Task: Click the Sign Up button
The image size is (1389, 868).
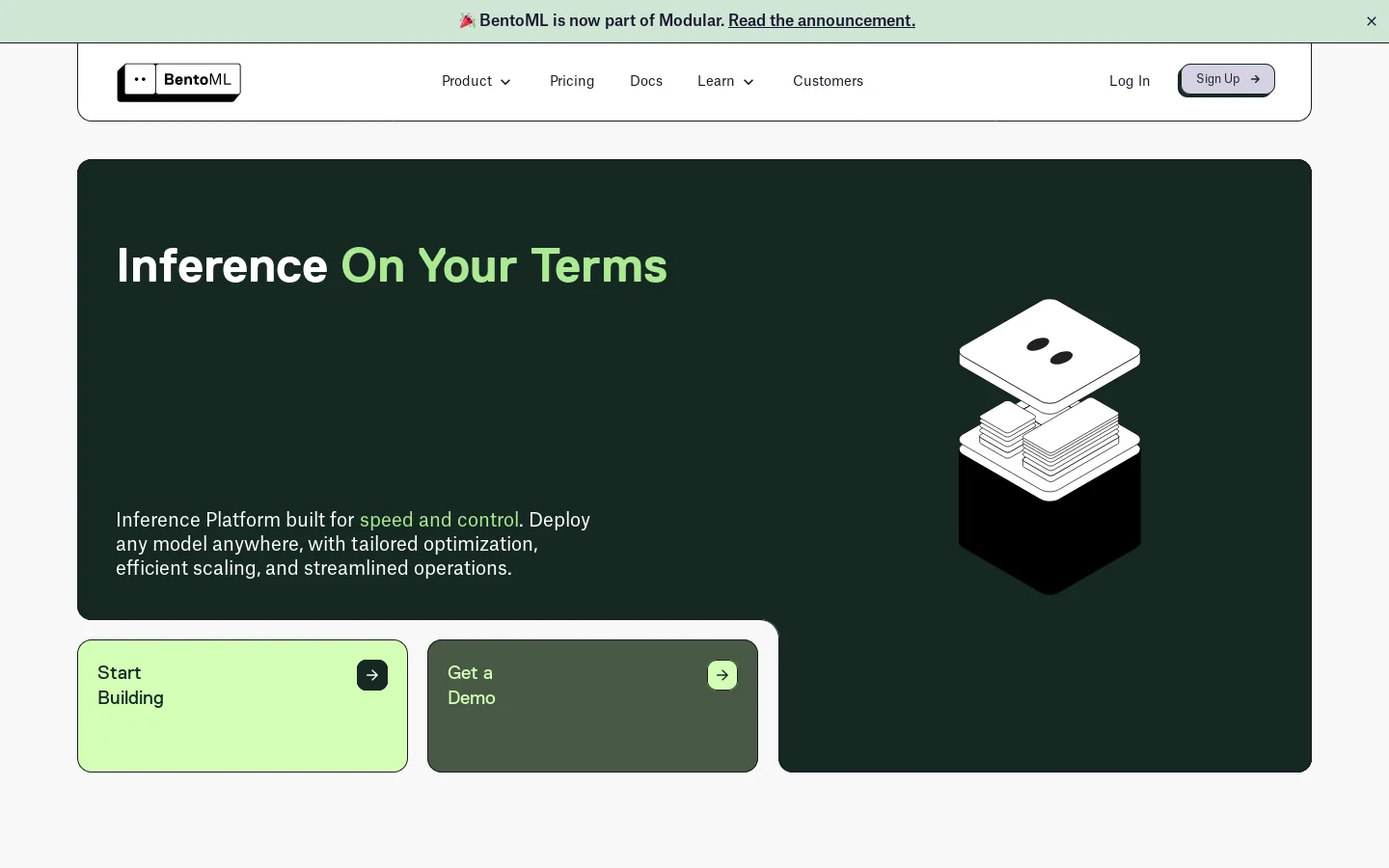Action: 1227,80
